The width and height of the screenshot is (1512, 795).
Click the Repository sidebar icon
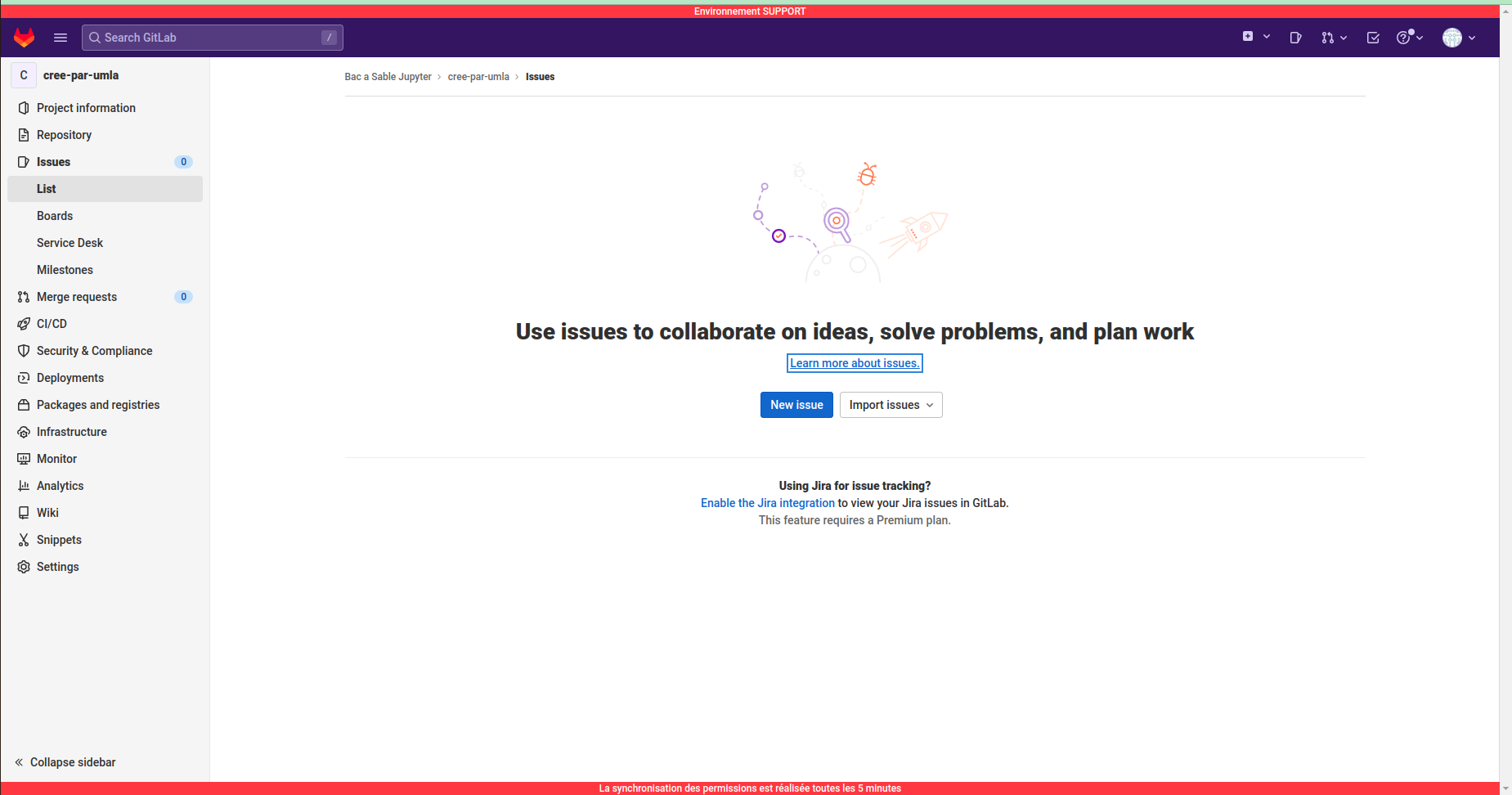click(x=24, y=134)
